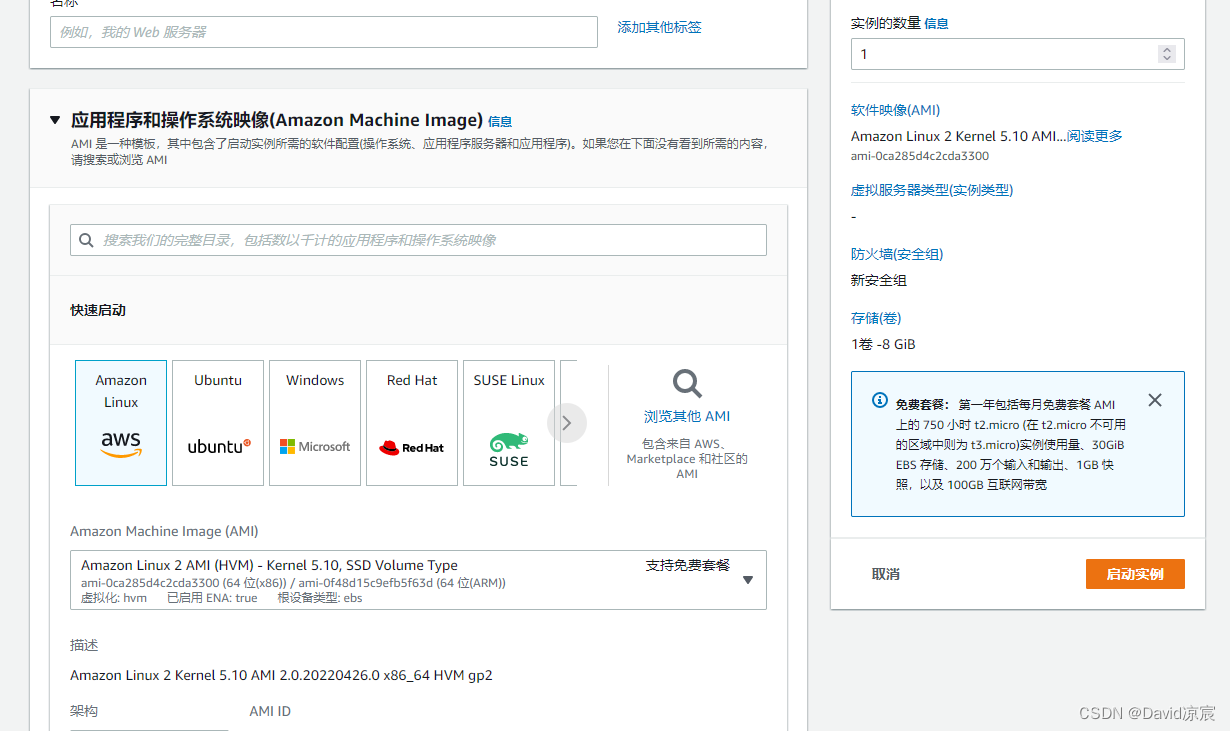The image size is (1230, 731).
Task: Open the 存储(卷) summary link
Action: coord(876,318)
